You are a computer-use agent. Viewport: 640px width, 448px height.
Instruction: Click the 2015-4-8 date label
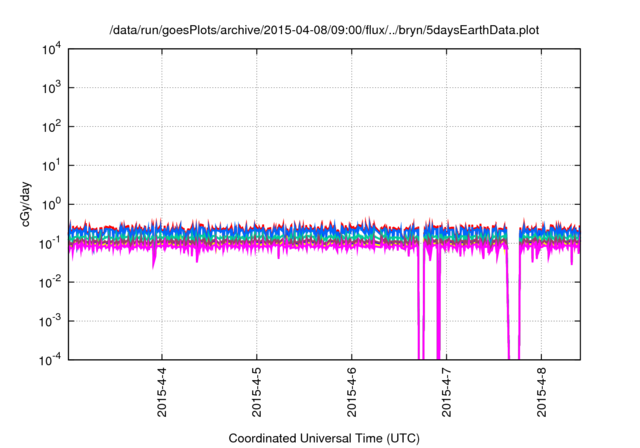click(x=542, y=392)
